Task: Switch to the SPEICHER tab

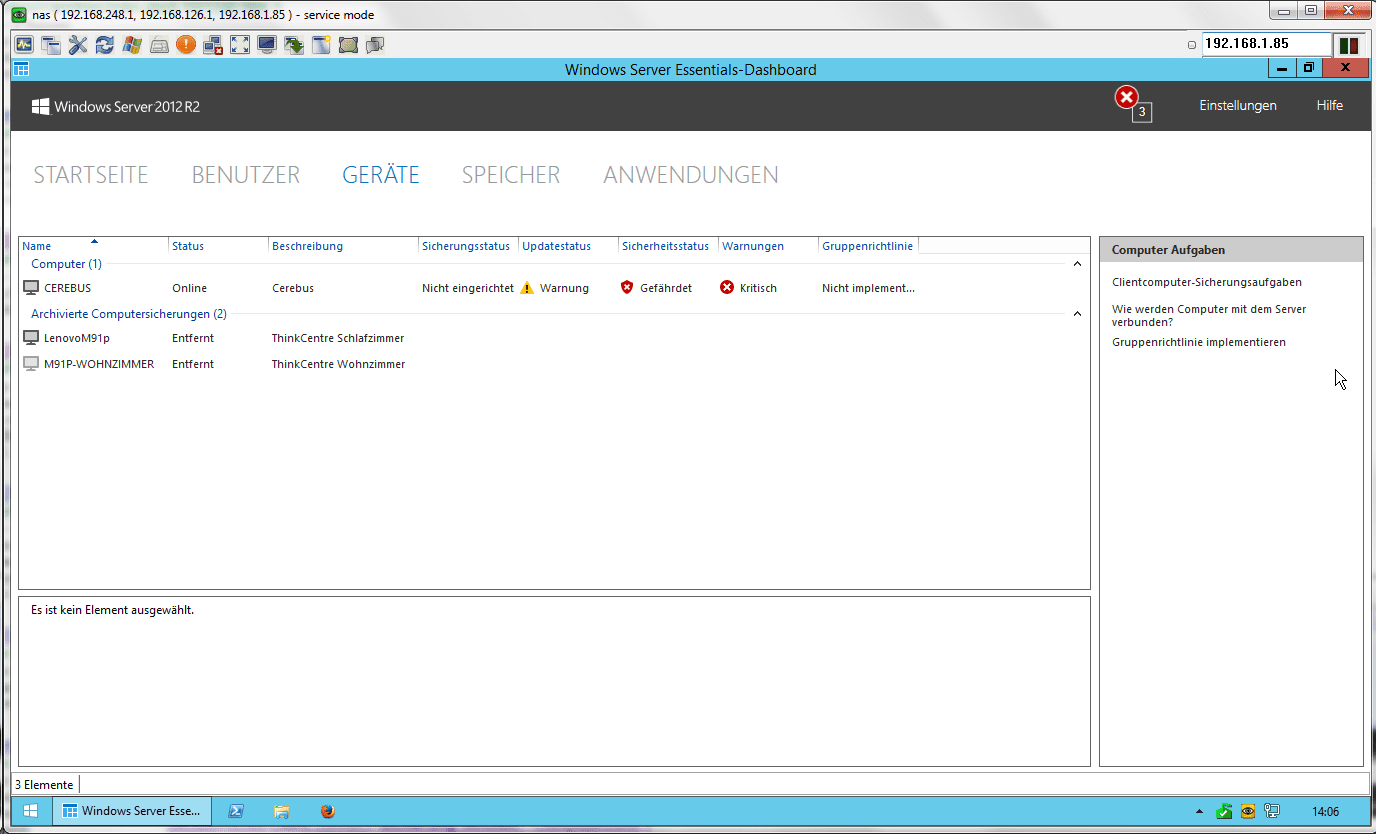Action: point(511,175)
